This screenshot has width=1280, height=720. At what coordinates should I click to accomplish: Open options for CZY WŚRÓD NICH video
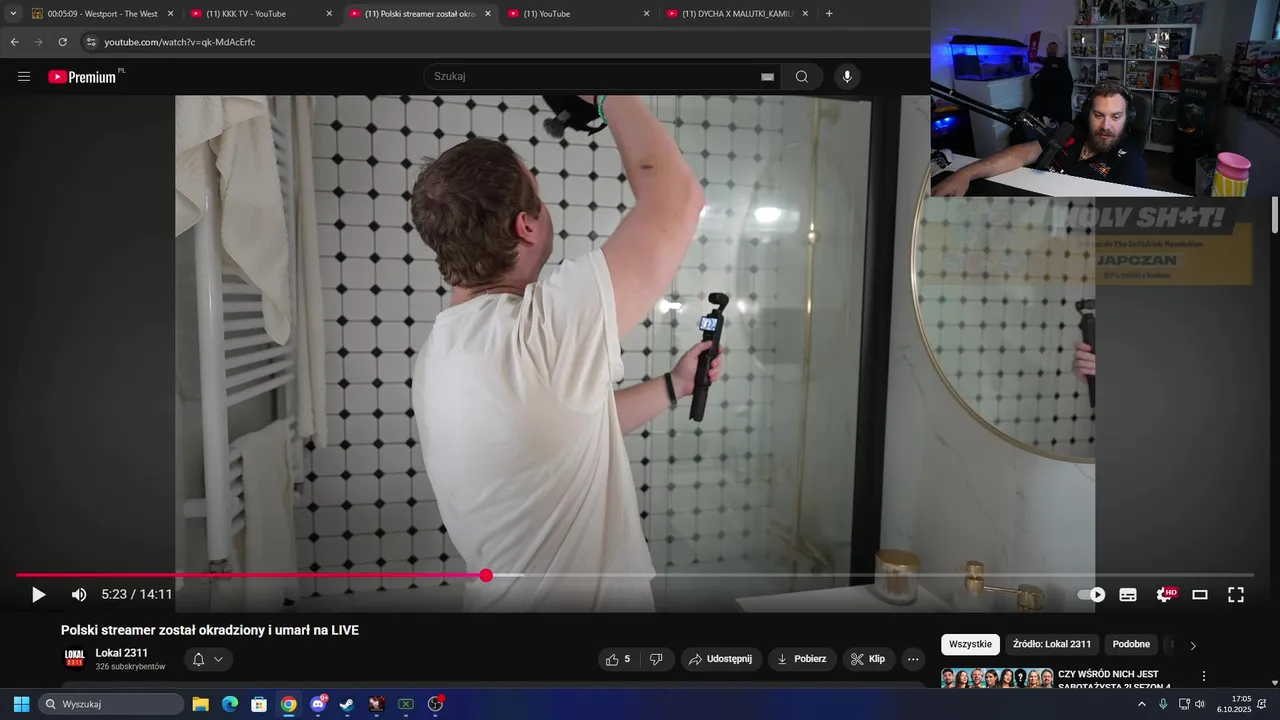[1204, 677]
